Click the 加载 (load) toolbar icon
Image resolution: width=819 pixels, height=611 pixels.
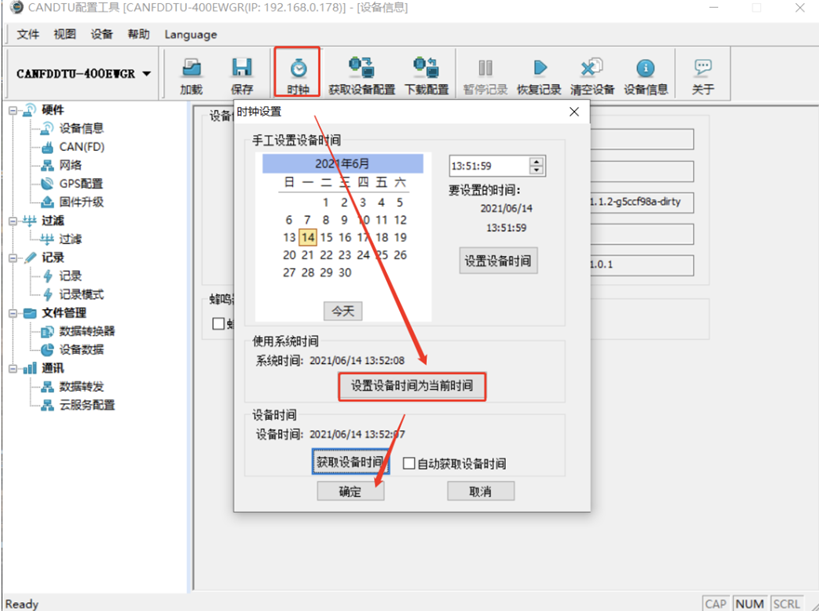191,76
